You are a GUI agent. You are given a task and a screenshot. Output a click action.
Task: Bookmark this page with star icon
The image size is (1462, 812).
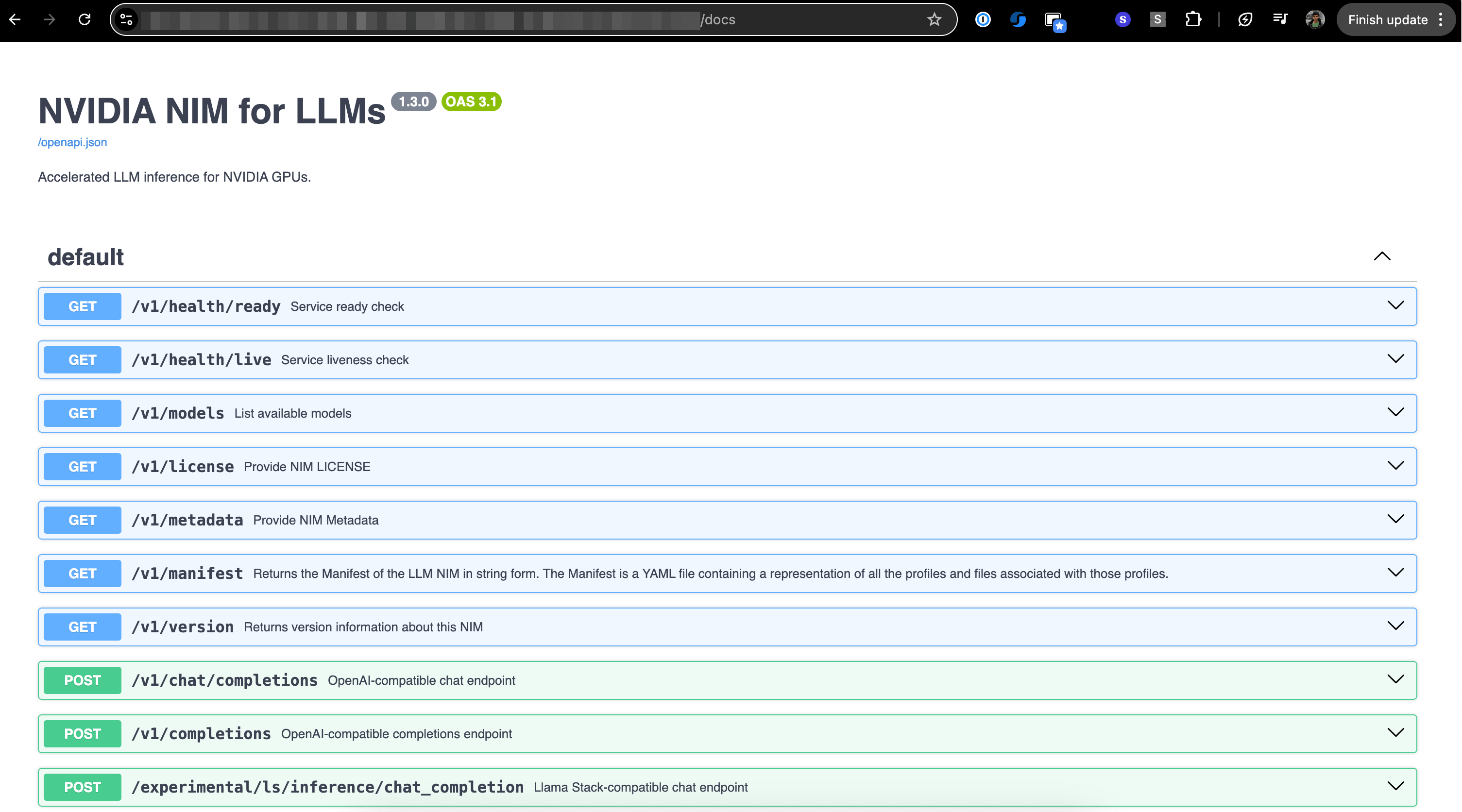[934, 20]
